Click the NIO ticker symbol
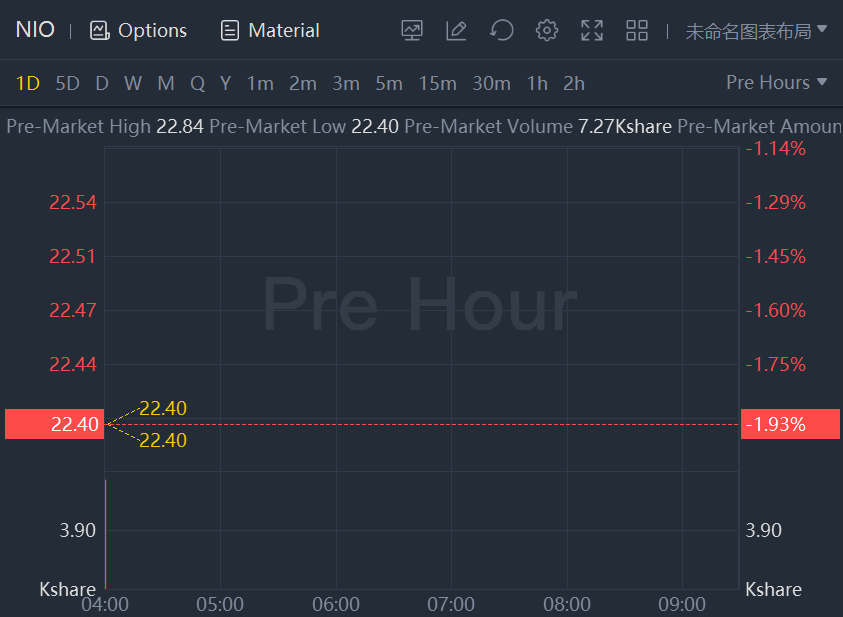The image size is (843, 617). (35, 30)
